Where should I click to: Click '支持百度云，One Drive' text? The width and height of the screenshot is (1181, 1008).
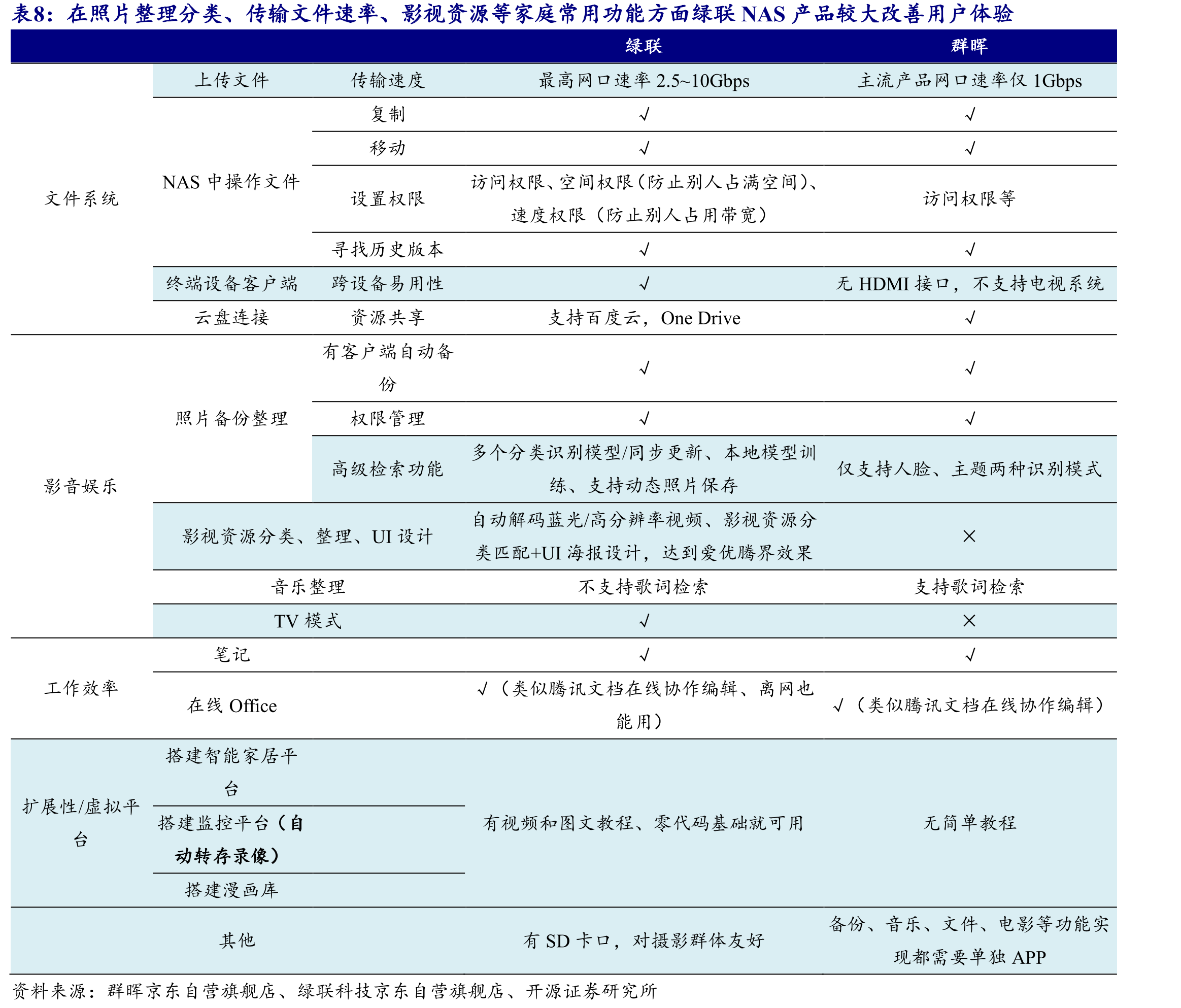644,318
